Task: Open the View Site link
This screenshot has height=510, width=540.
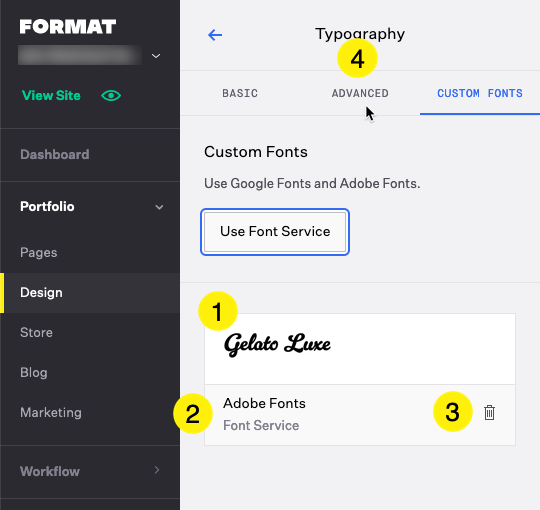Action: [51, 95]
